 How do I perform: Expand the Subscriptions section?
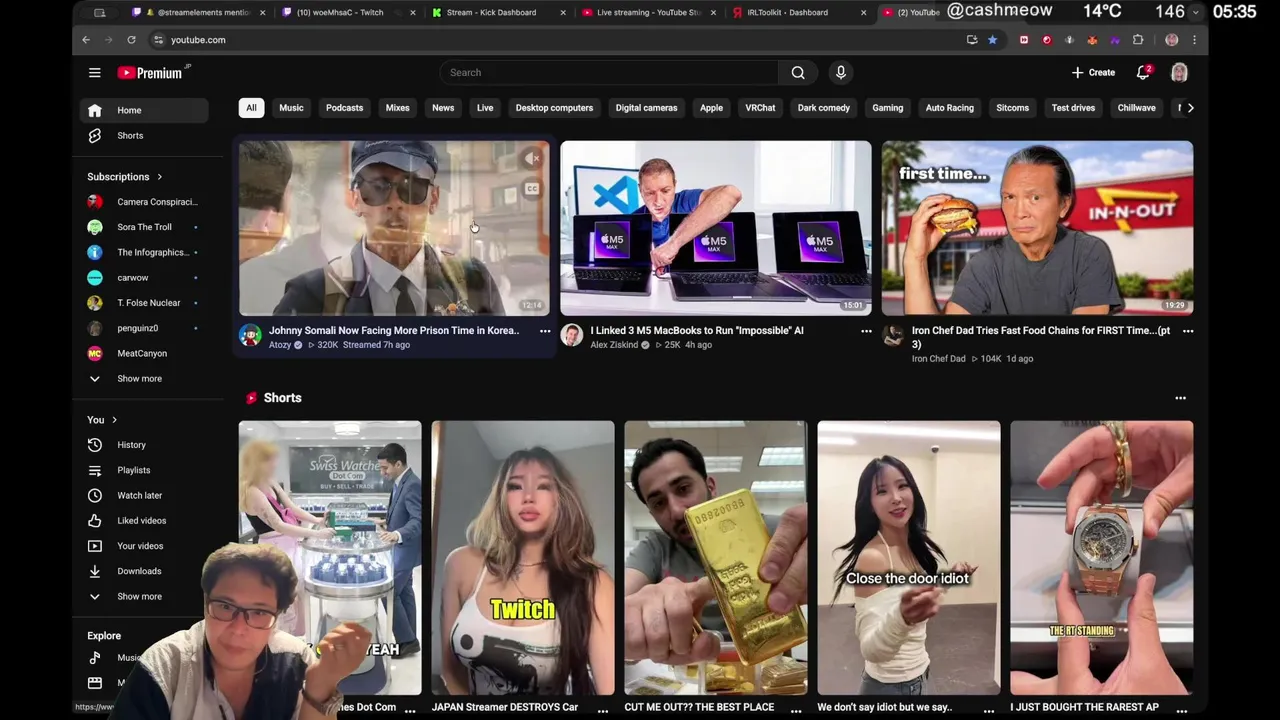pyautogui.click(x=125, y=177)
